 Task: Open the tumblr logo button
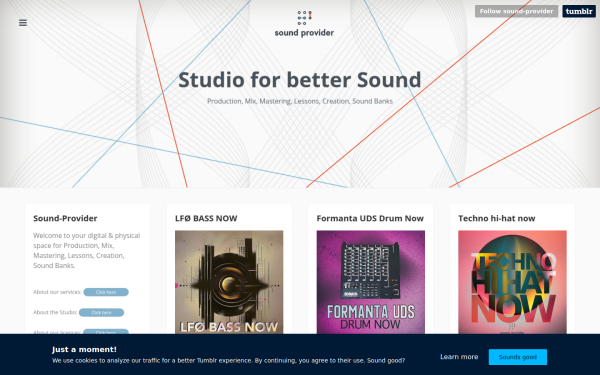coord(579,11)
